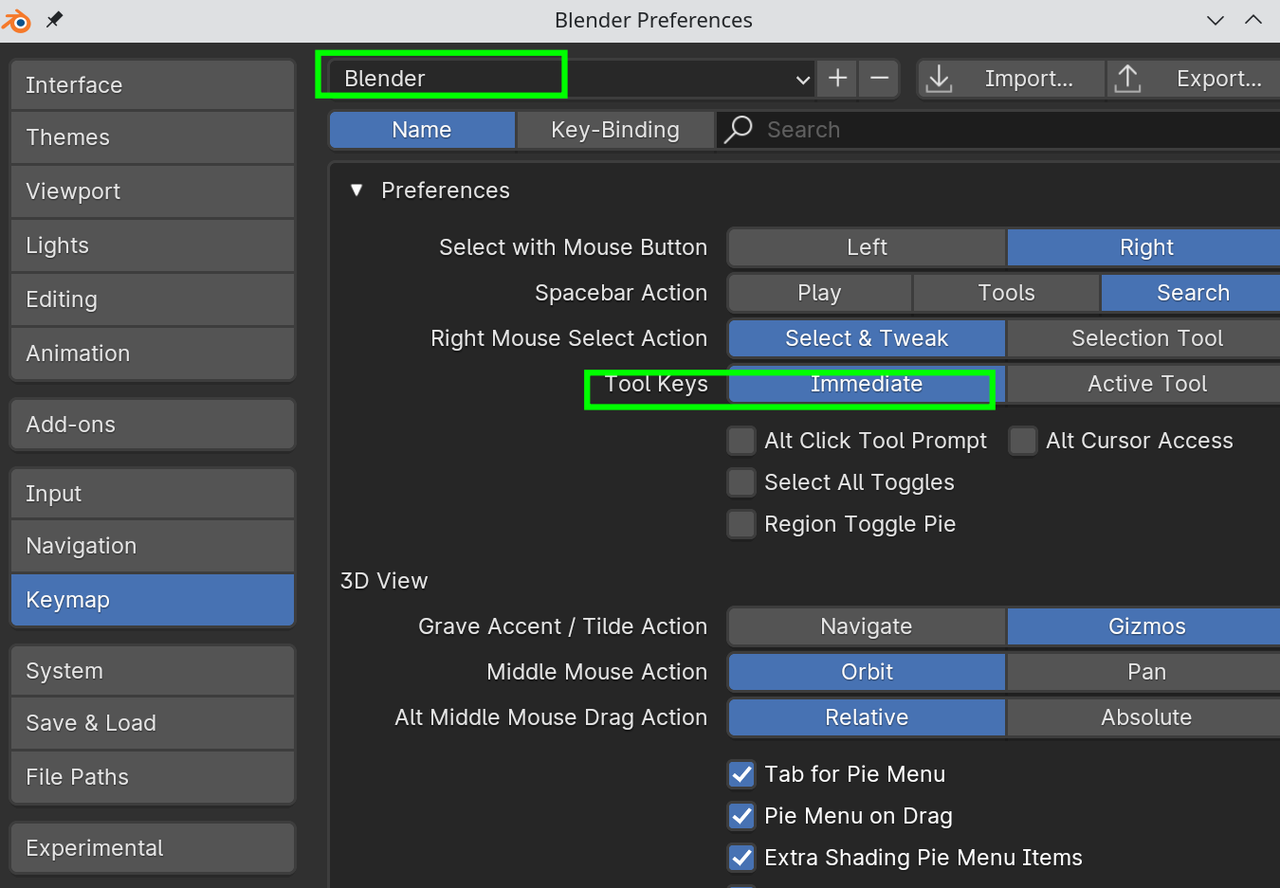Open the Navigation preferences section
1280x888 pixels.
pos(153,547)
